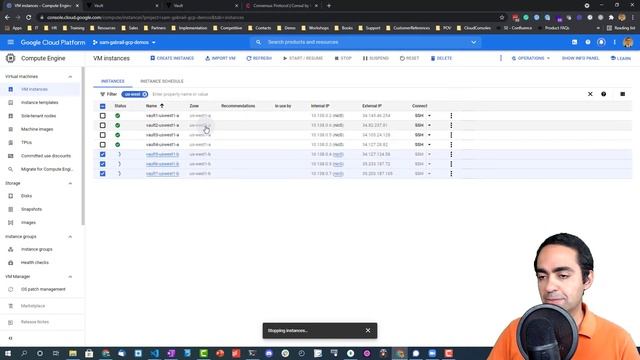Click the Instance groups sidebar icon
The width and height of the screenshot is (640, 360).
11,249
